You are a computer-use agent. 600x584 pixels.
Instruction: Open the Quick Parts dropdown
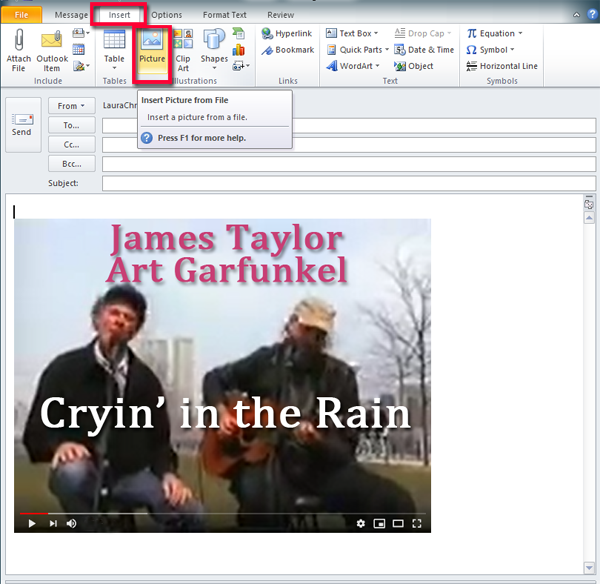tap(358, 50)
